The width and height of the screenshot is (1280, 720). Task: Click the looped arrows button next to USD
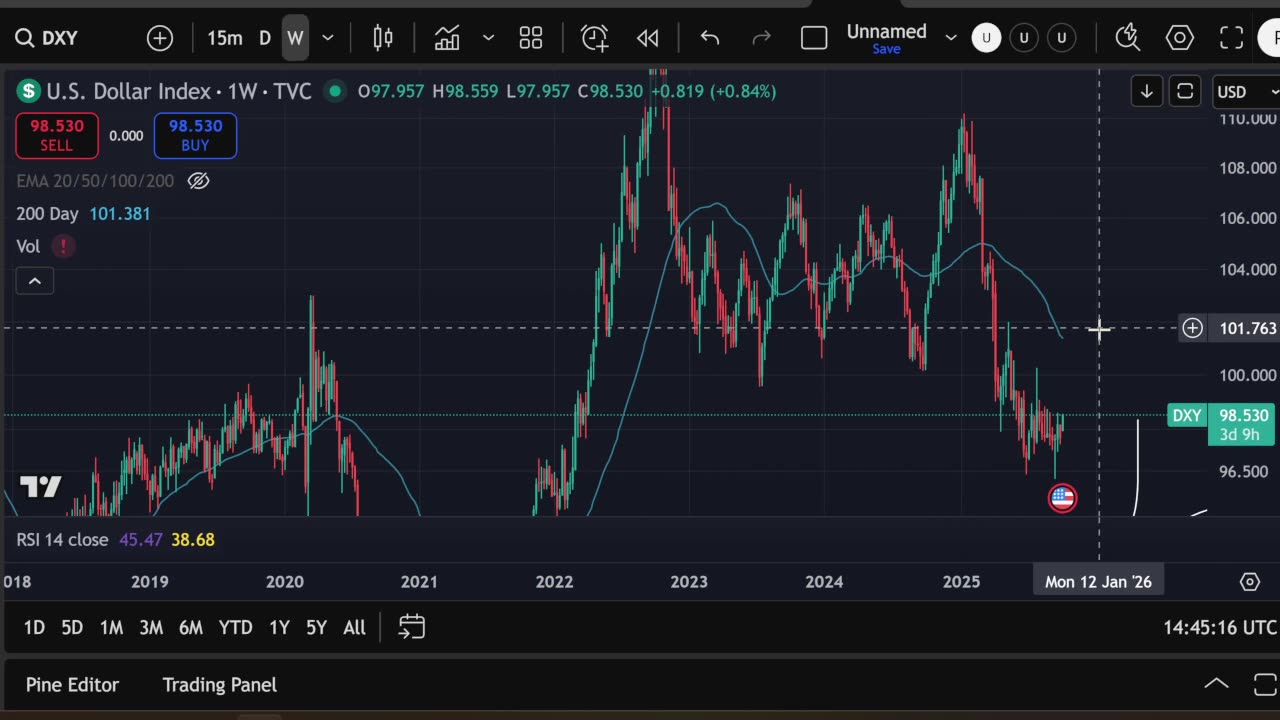click(1185, 91)
